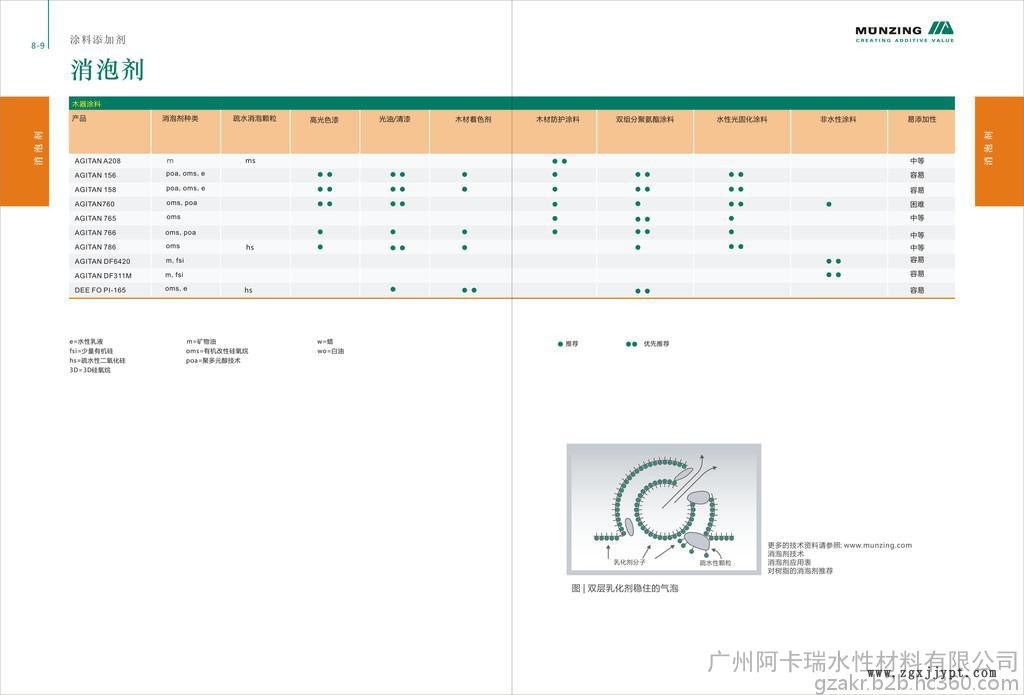
Task: Click the double dots in AGITAN DF6420 row
Action: [x=833, y=261]
